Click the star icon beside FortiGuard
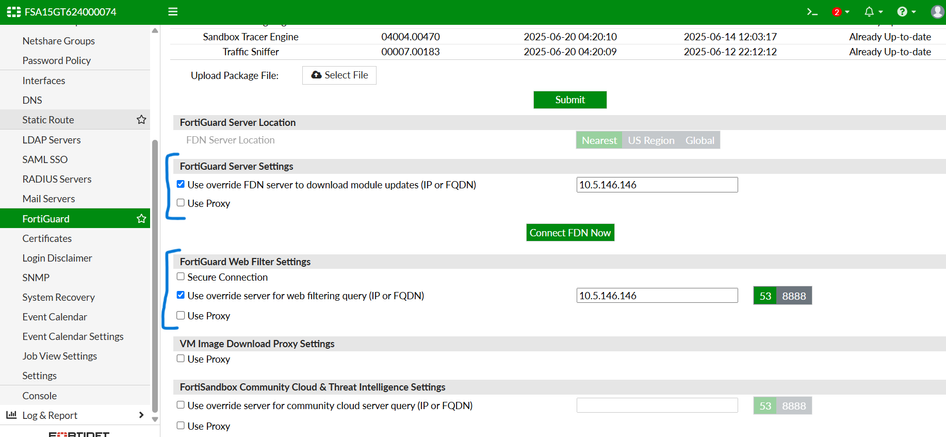Screen dimensions: 946x437 pos(142,219)
